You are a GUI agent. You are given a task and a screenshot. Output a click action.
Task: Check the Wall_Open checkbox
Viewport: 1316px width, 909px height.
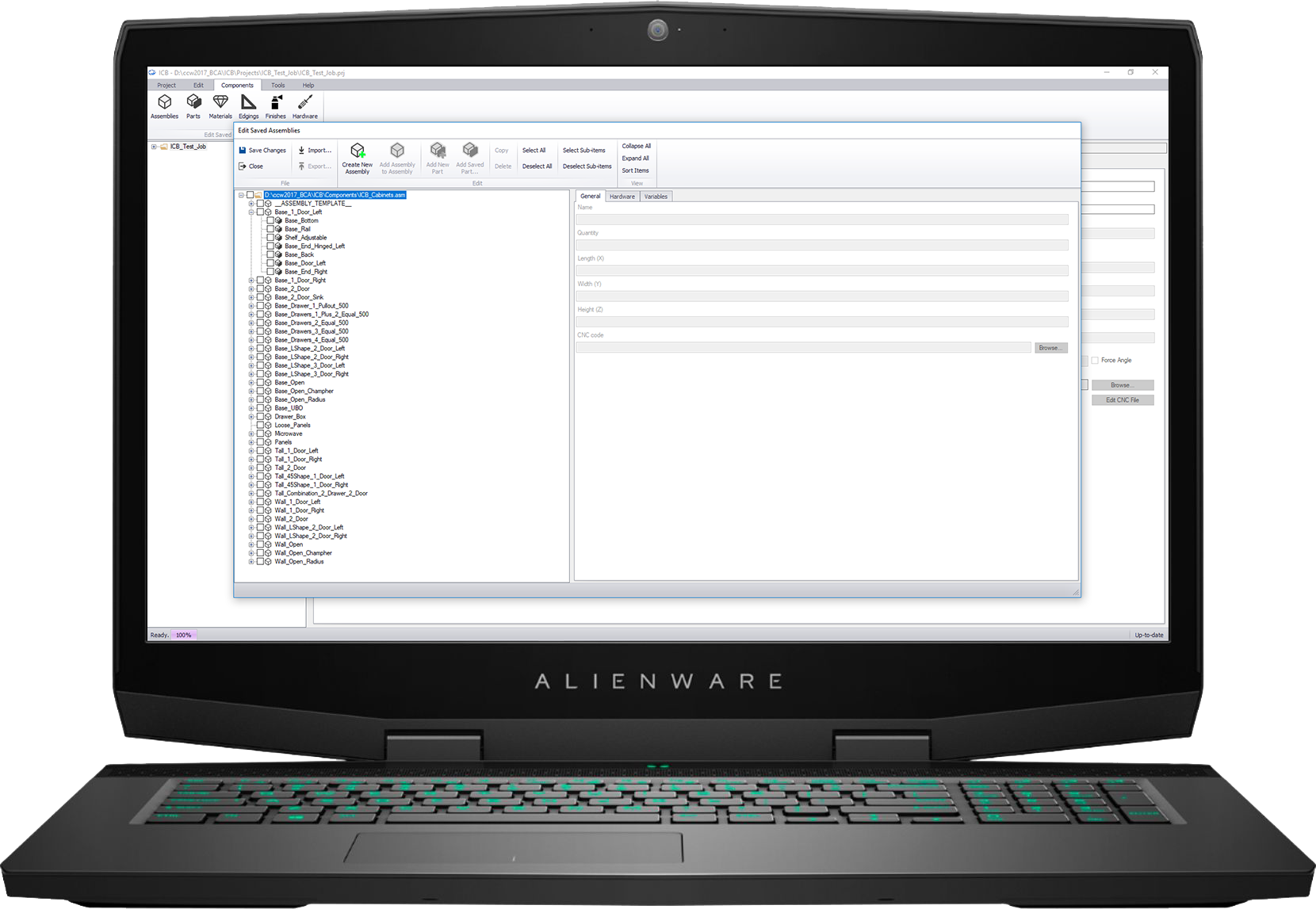pos(260,544)
